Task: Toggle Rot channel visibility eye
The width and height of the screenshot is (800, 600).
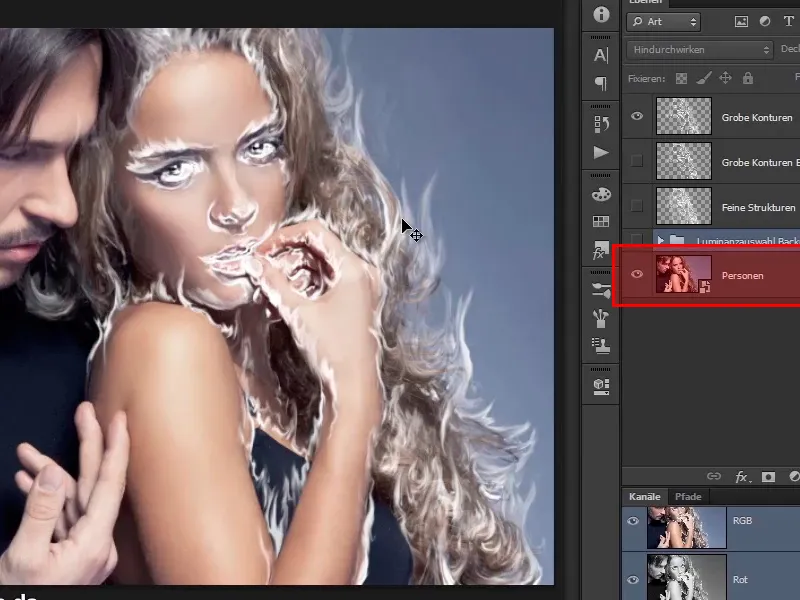Action: tap(633, 580)
